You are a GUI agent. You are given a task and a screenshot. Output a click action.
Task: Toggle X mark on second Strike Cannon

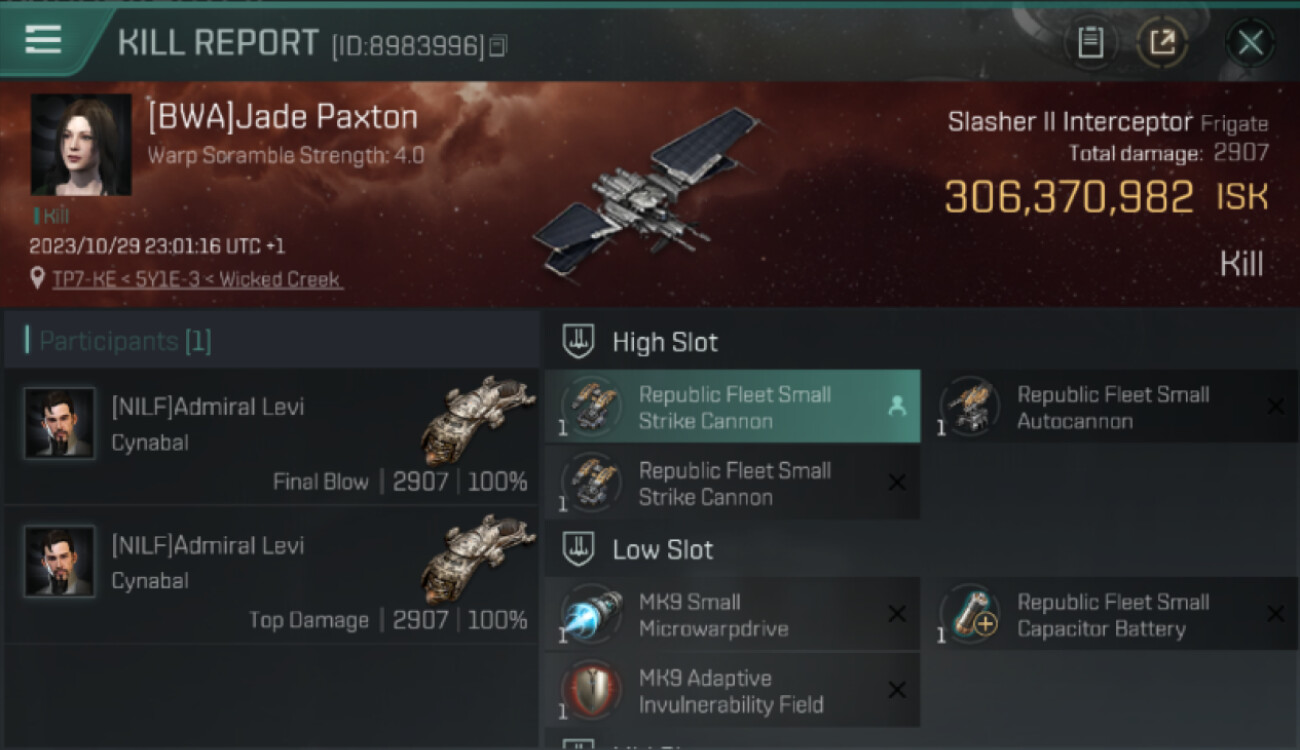coord(897,483)
